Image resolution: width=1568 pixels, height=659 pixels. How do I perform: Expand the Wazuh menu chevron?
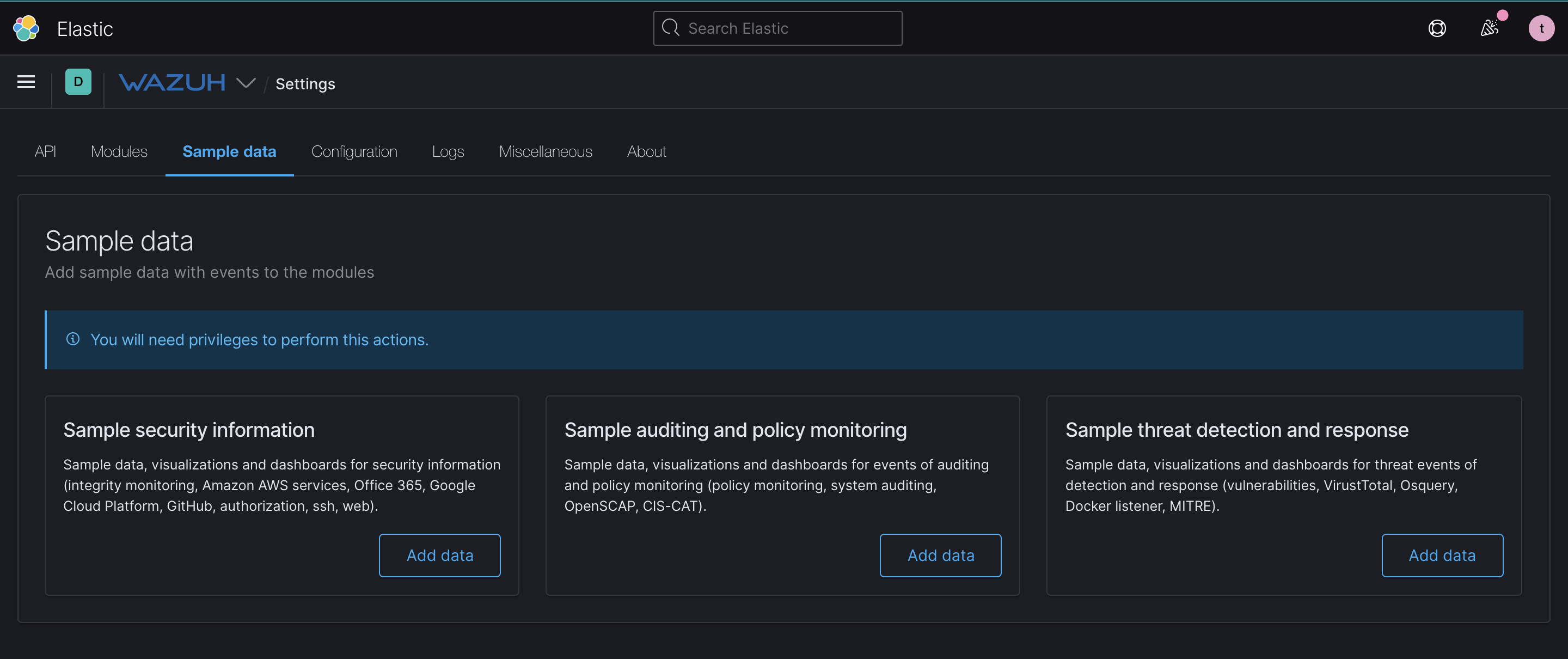click(x=246, y=83)
